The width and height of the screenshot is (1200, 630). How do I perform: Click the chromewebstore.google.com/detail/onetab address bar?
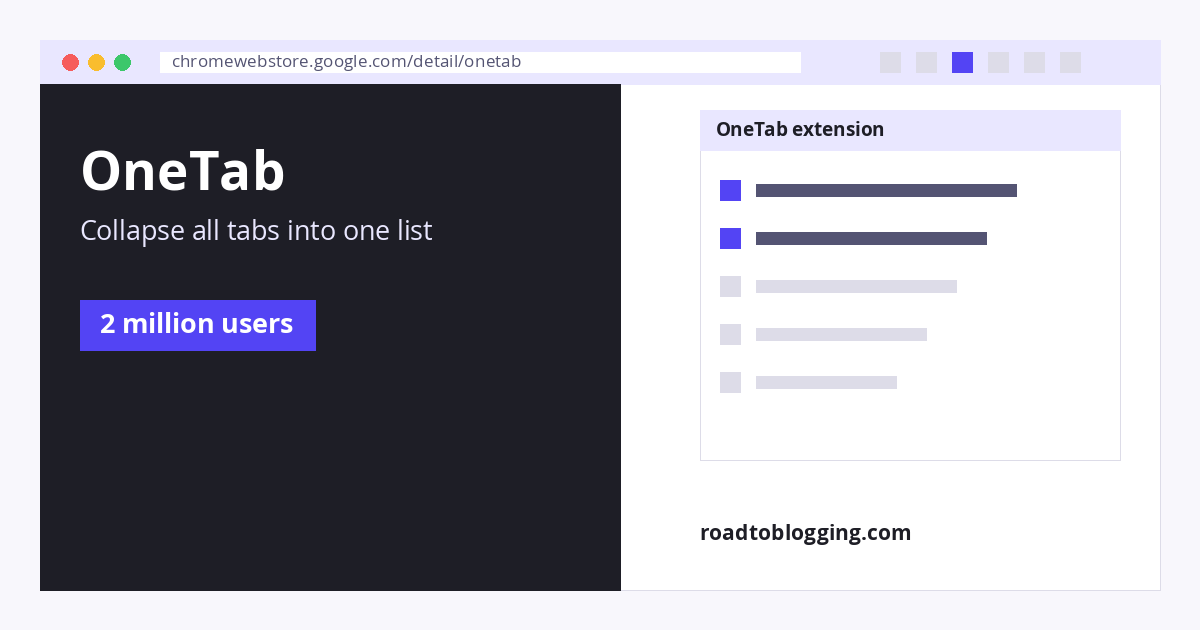tap(480, 62)
